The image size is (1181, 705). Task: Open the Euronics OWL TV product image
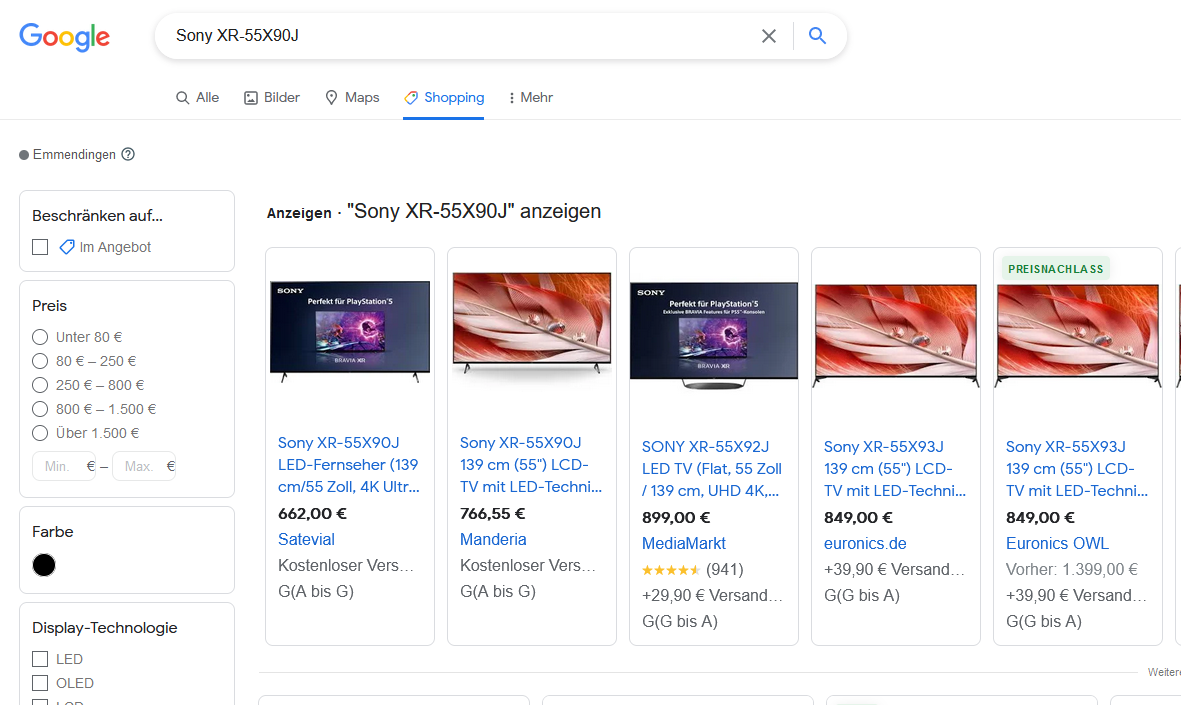pos(1078,335)
